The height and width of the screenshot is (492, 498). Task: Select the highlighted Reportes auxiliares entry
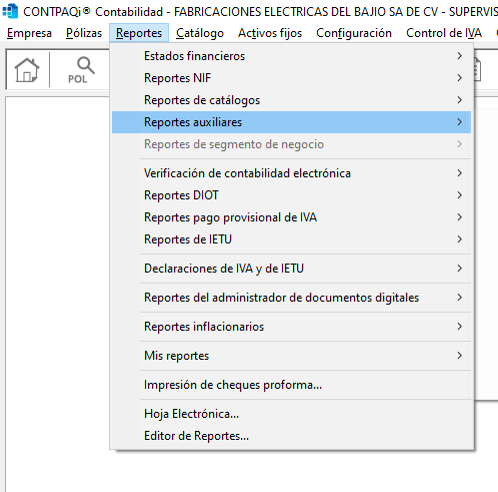pos(291,122)
